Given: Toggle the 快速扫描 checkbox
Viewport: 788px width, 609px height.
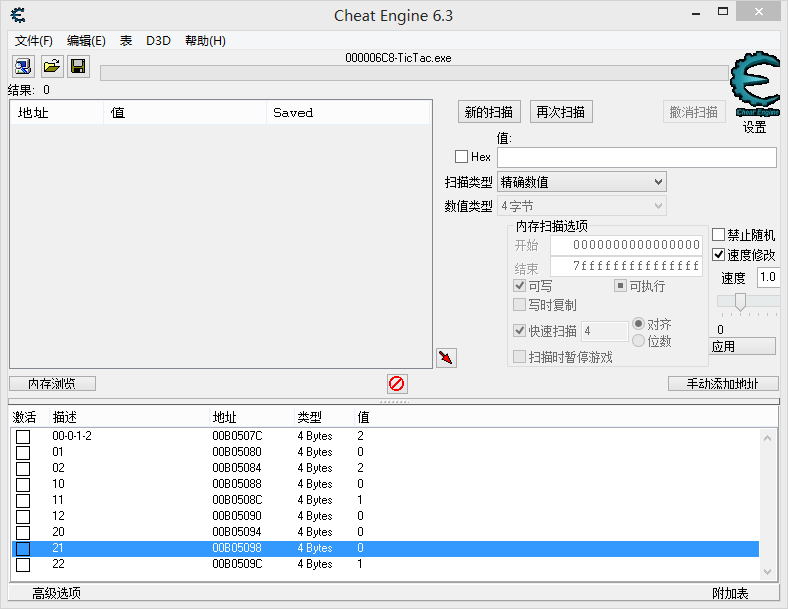Looking at the screenshot, I should tap(520, 331).
